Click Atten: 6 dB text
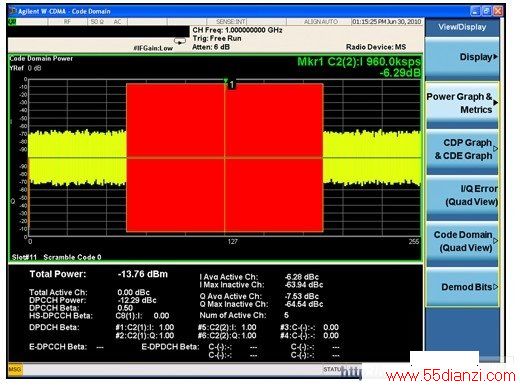The image size is (520, 387). [211, 47]
